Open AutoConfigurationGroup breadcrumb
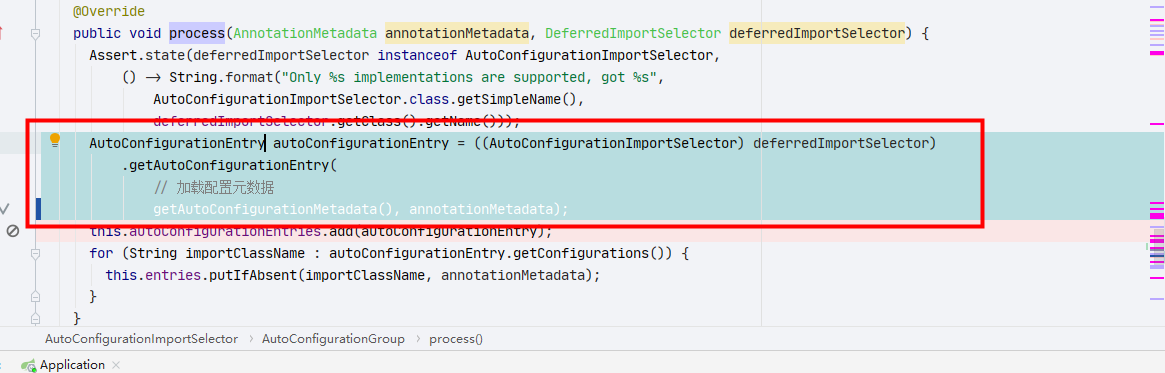The width and height of the screenshot is (1165, 373). point(333,339)
